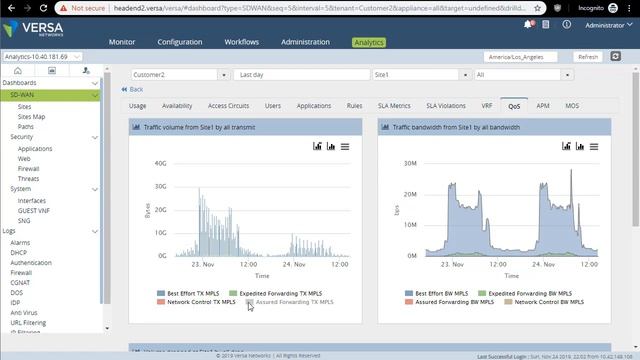Click the auto-refresh icon next to Refresh
Image resolution: width=640 pixels, height=360 pixels.
pyautogui.click(x=616, y=56)
